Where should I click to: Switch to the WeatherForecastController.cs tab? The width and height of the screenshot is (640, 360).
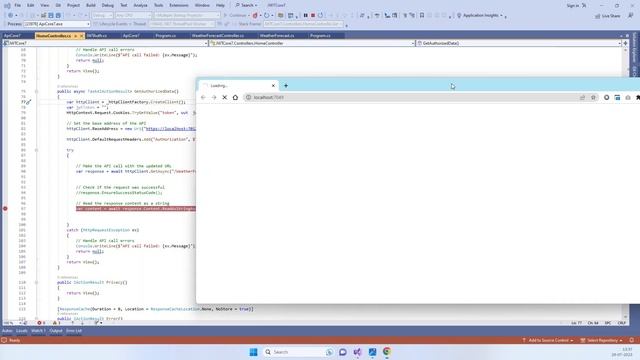(218, 36)
